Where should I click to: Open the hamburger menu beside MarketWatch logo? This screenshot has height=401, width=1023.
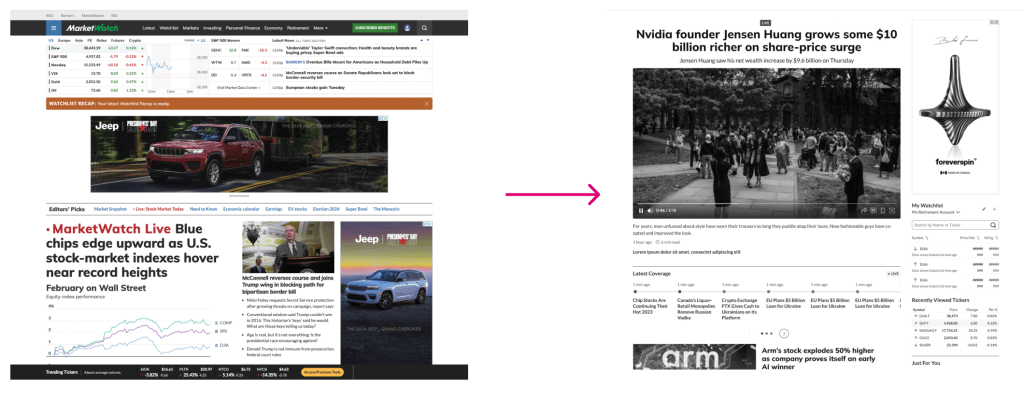[54, 28]
